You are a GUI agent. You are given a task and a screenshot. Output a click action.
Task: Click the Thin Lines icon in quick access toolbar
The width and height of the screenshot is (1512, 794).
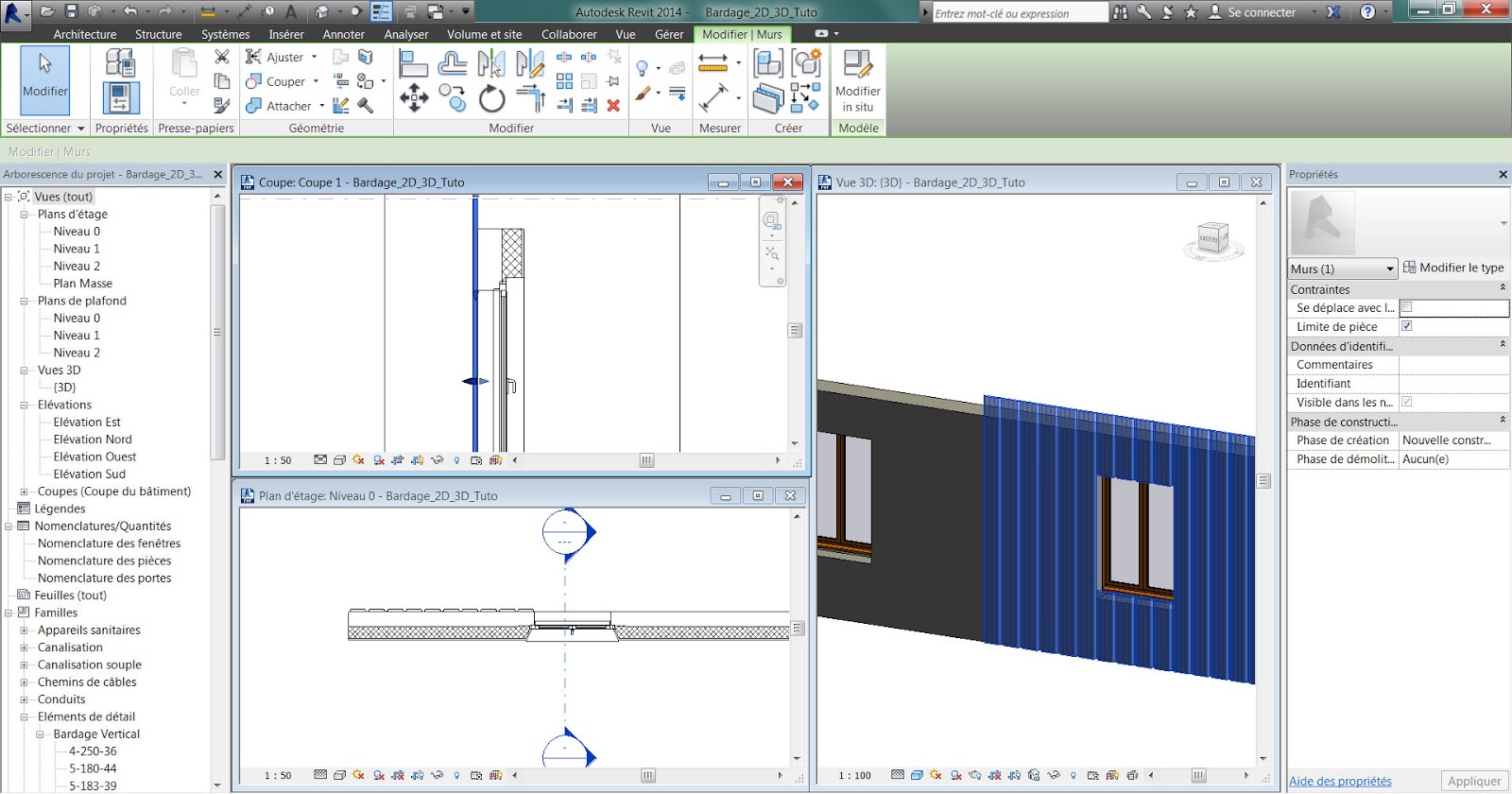click(x=381, y=12)
